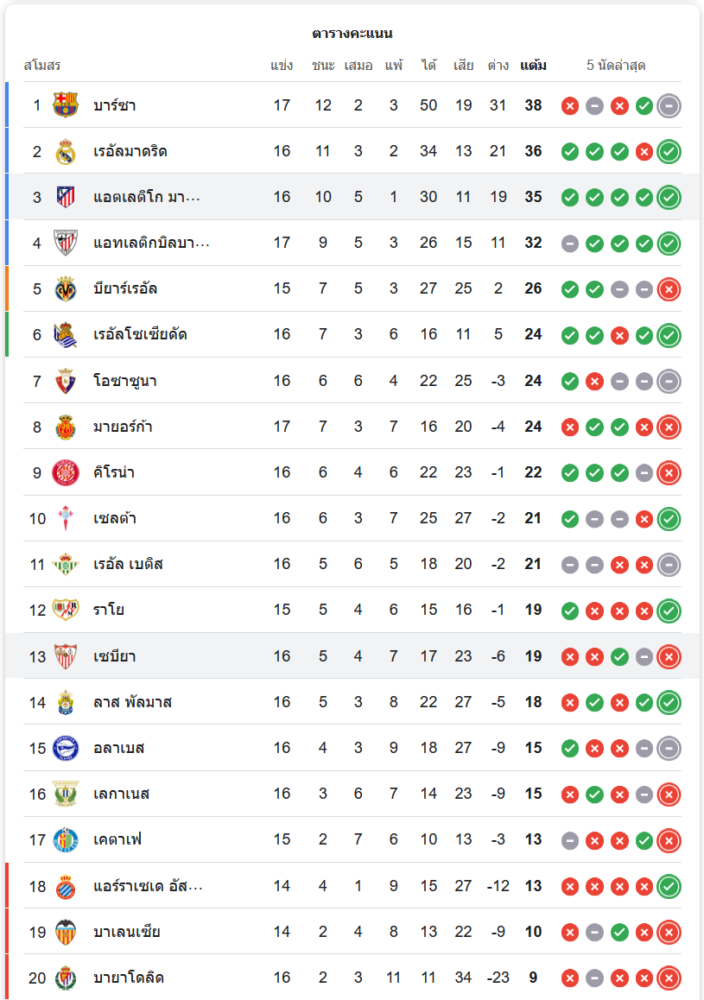Click the แต้ม points column header
Screen dimensions: 704x1000
pos(533,66)
